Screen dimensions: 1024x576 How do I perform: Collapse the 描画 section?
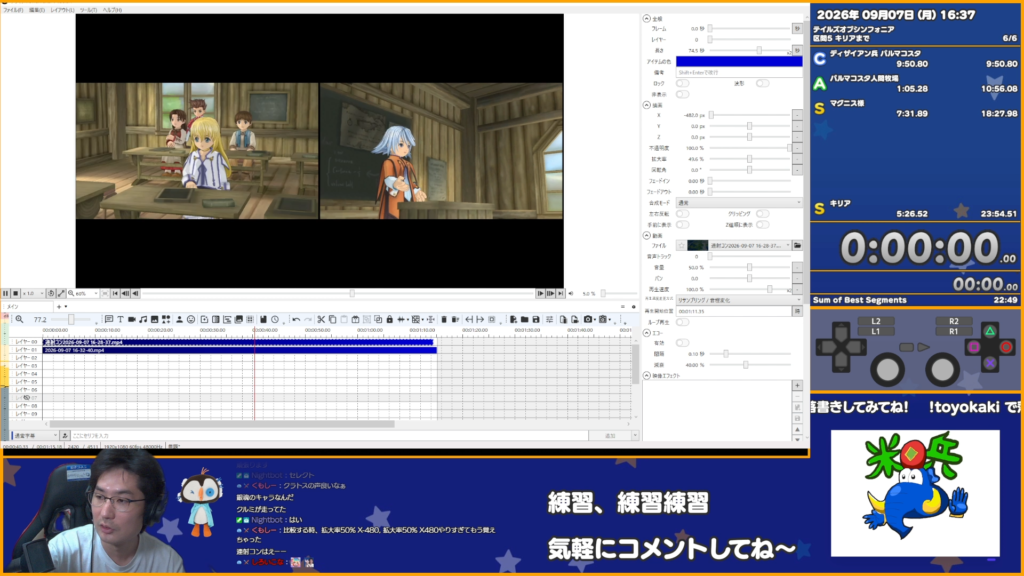click(x=647, y=105)
